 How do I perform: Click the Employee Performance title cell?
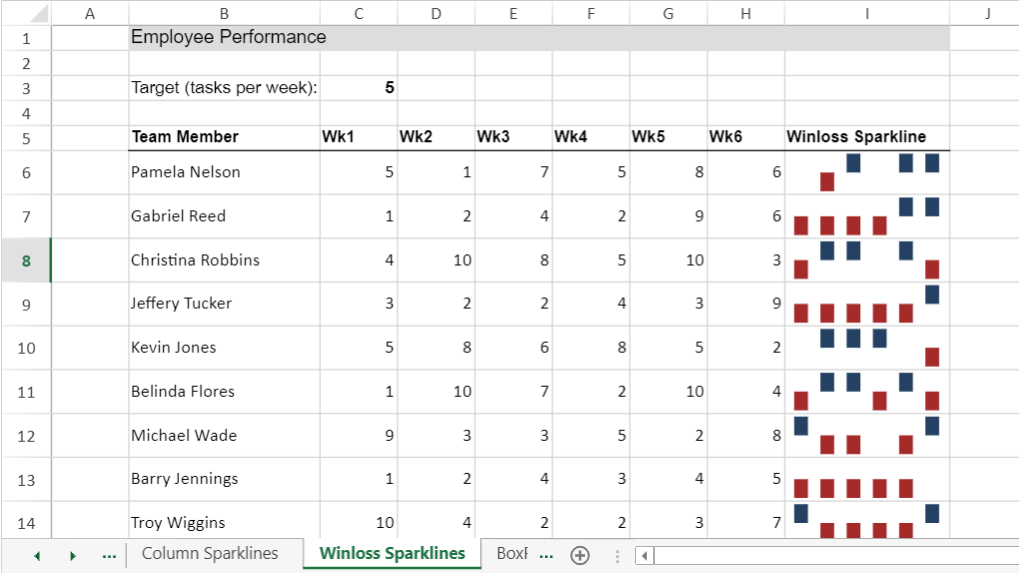(x=228, y=38)
